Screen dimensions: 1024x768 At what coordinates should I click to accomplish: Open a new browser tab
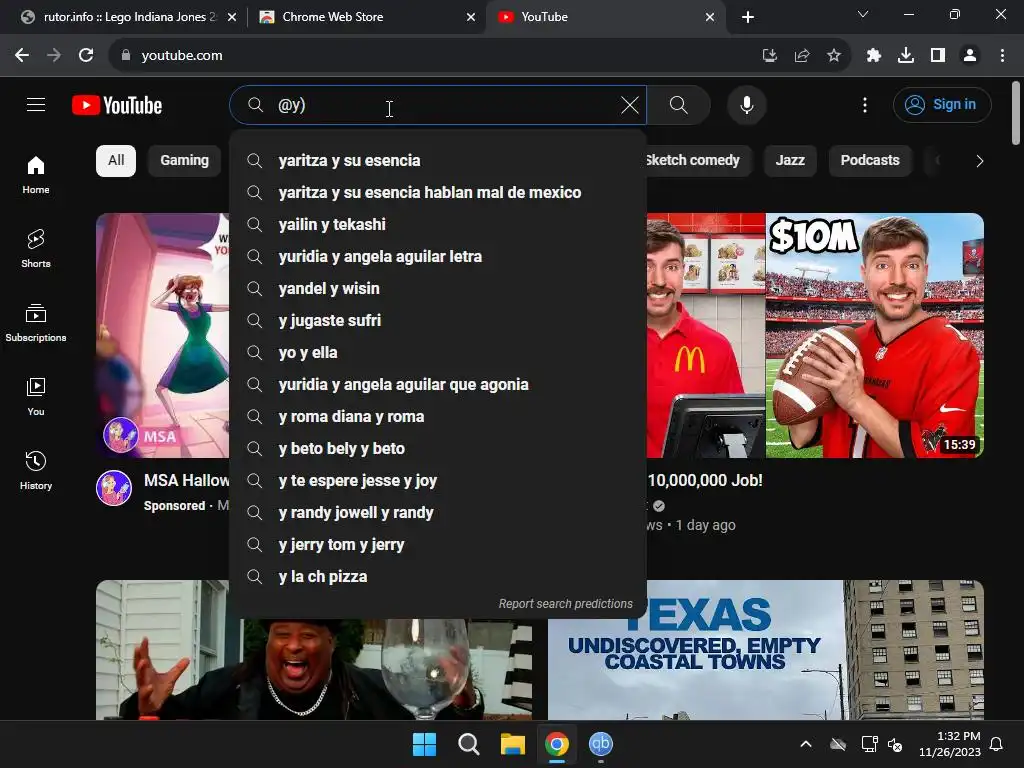[748, 17]
